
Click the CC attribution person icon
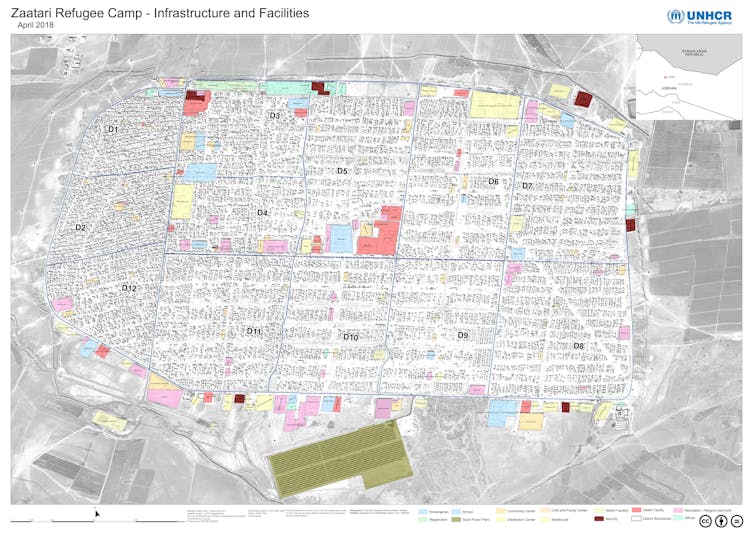(x=721, y=520)
